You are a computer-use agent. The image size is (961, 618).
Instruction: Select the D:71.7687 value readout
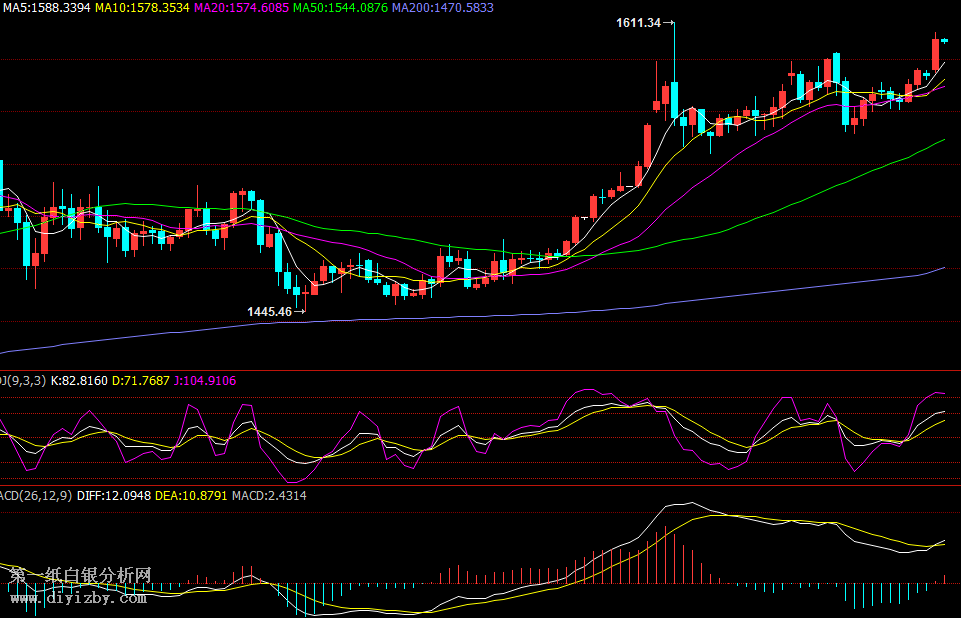(x=141, y=380)
